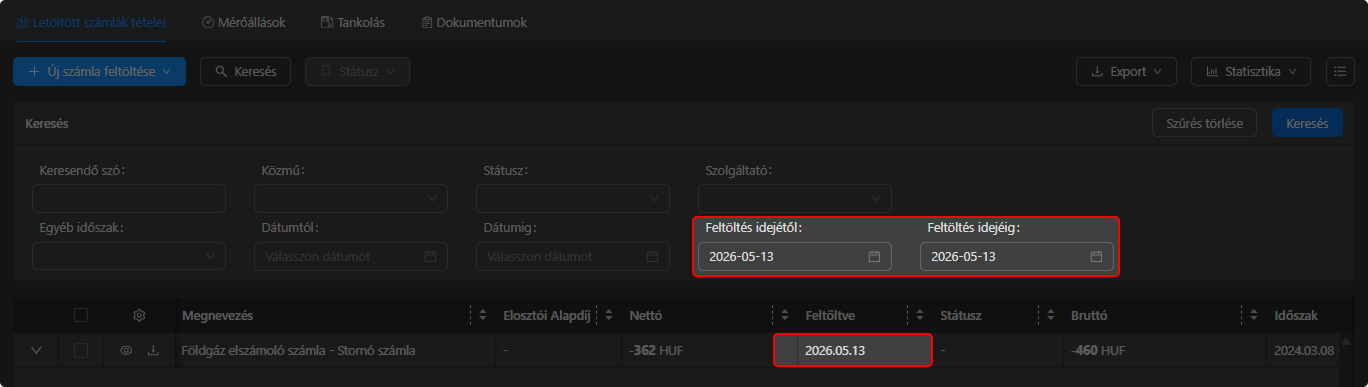Tick checkbox of Földgáz elszámoló számla row
Viewport: 1368px width, 387px height.
tap(81, 350)
